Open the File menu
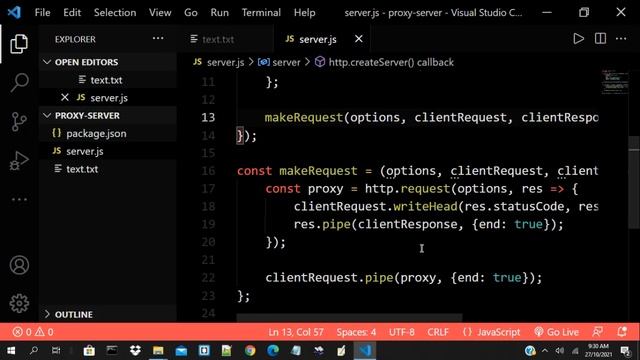The width and height of the screenshot is (640, 360). pos(42,13)
